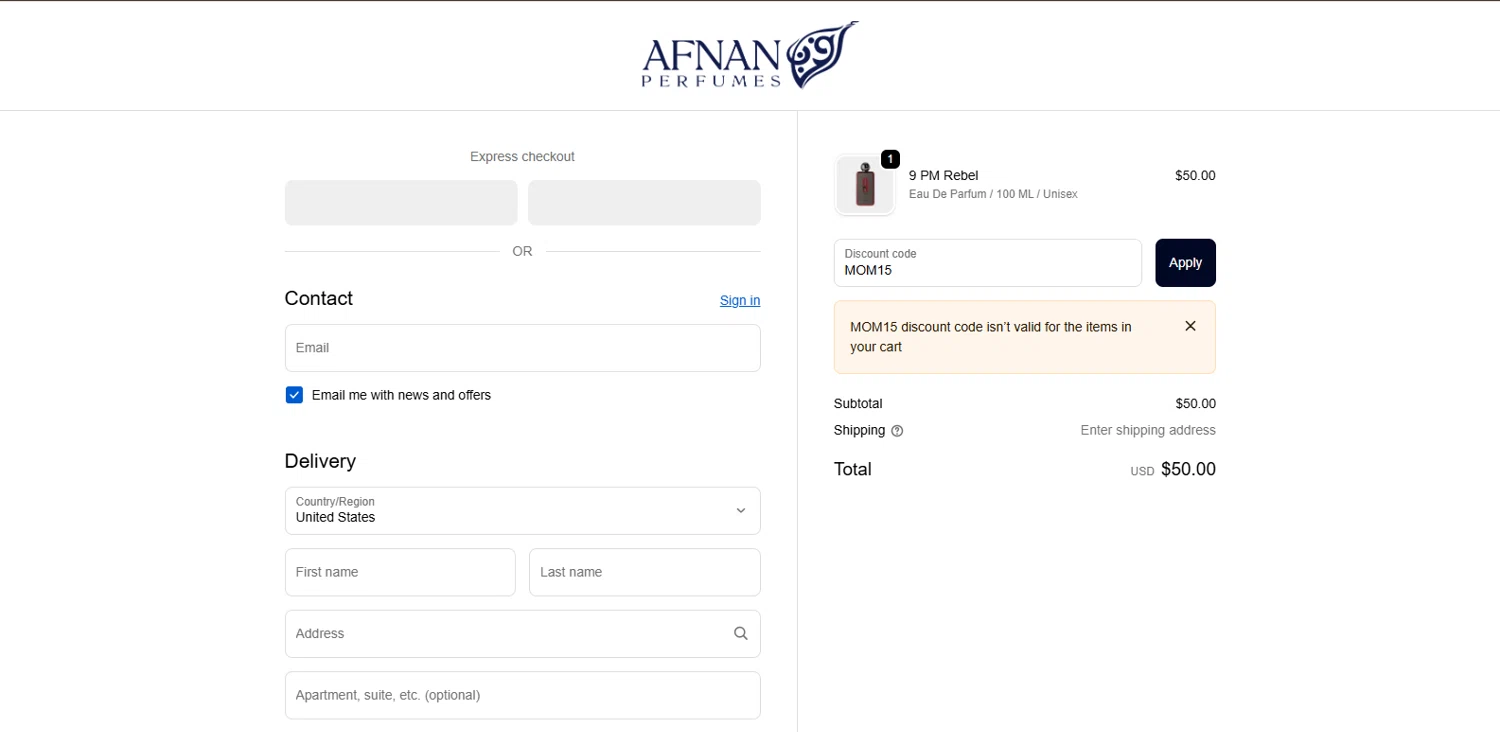
Task: Uncheck Email me with news and offers
Action: click(294, 395)
